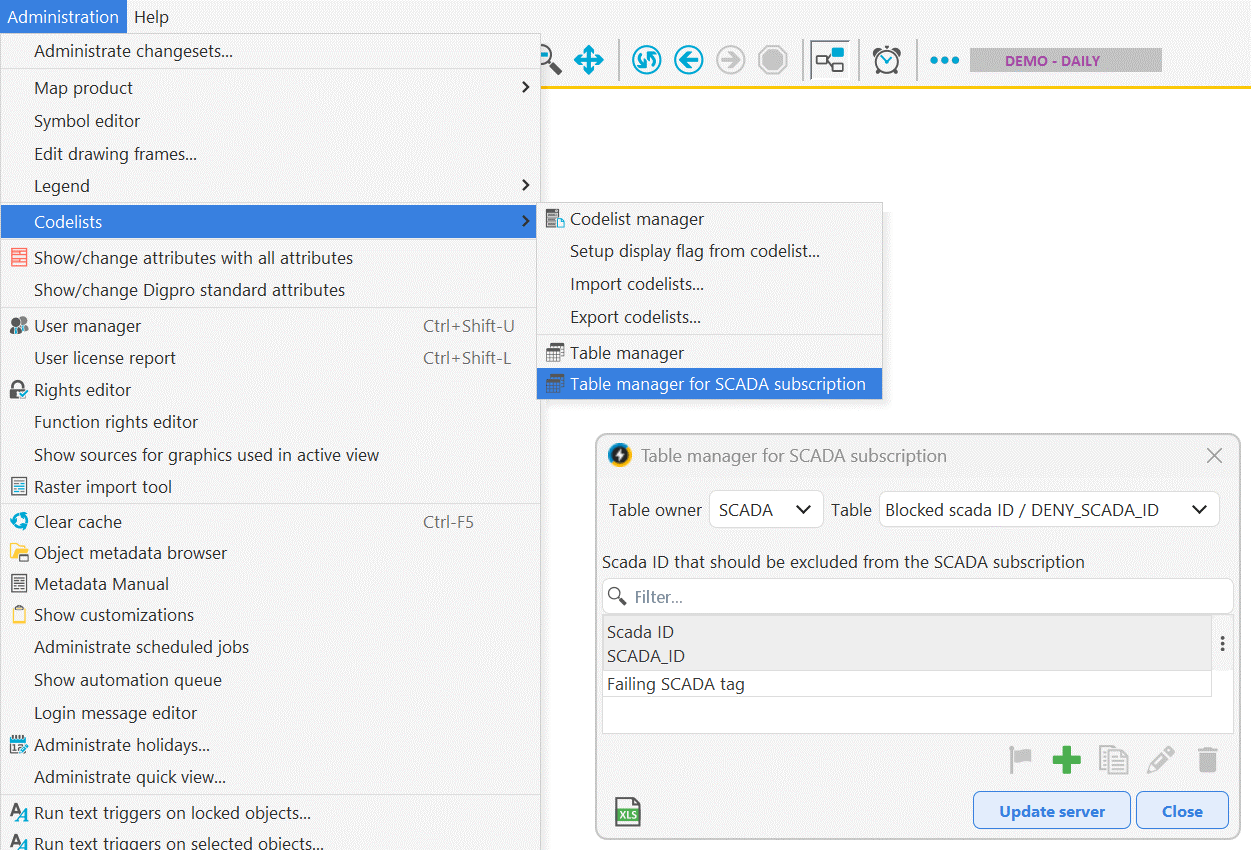This screenshot has width=1251, height=850.
Task: Open column options vertical dots menu
Action: point(1222,644)
